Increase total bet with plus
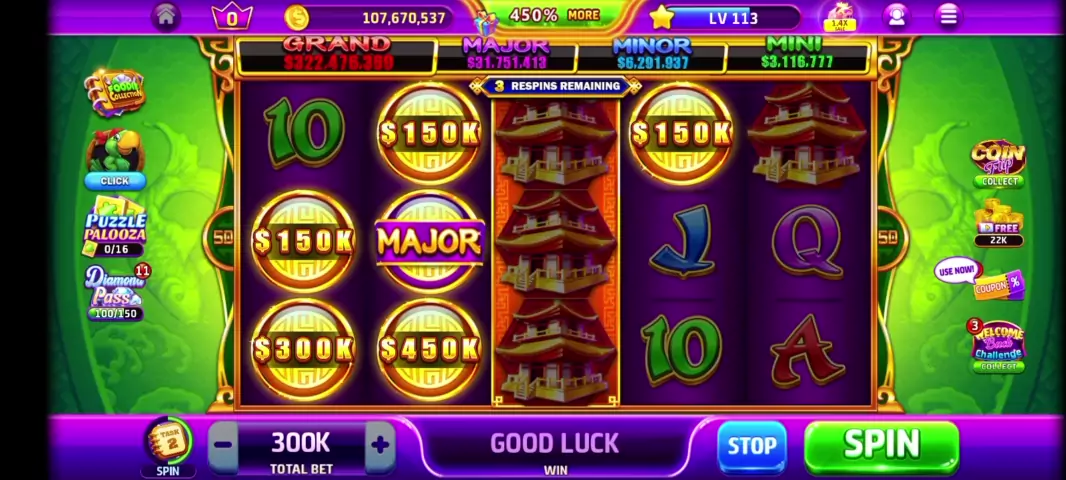This screenshot has height=480, width=1066. point(380,446)
